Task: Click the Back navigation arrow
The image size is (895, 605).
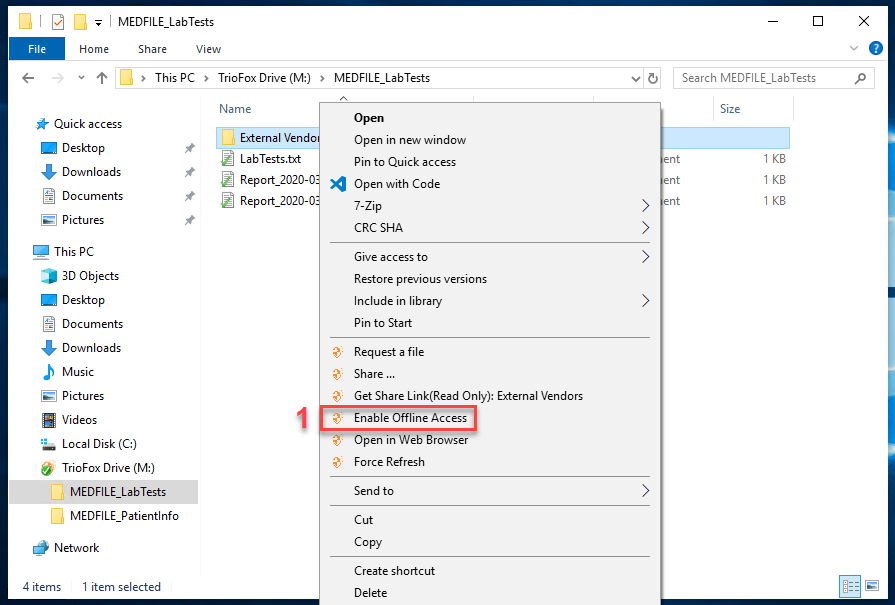Action: coord(28,78)
